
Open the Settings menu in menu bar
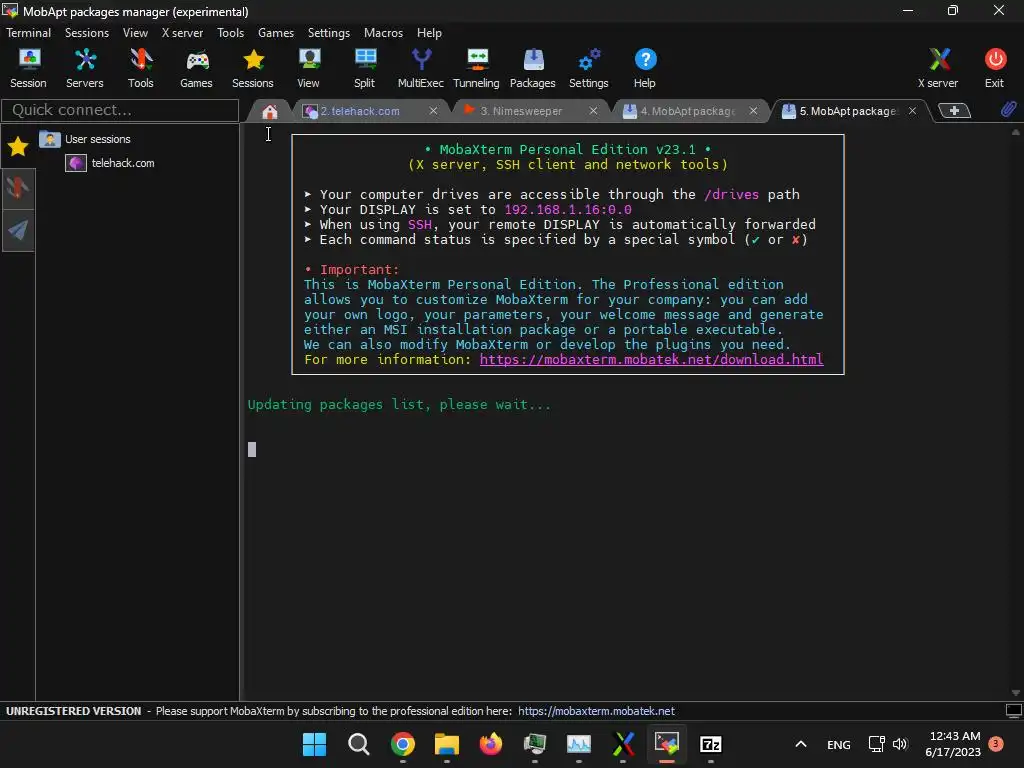(x=328, y=33)
